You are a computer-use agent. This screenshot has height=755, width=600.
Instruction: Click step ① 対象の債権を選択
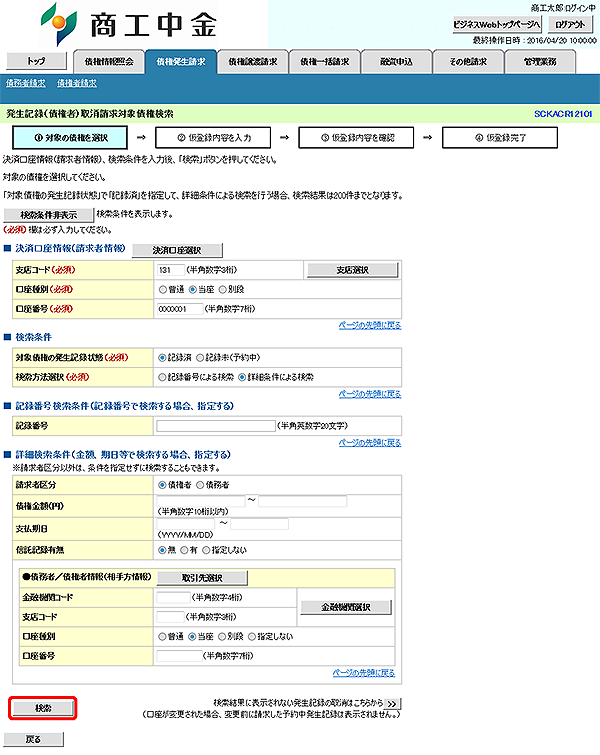70,138
